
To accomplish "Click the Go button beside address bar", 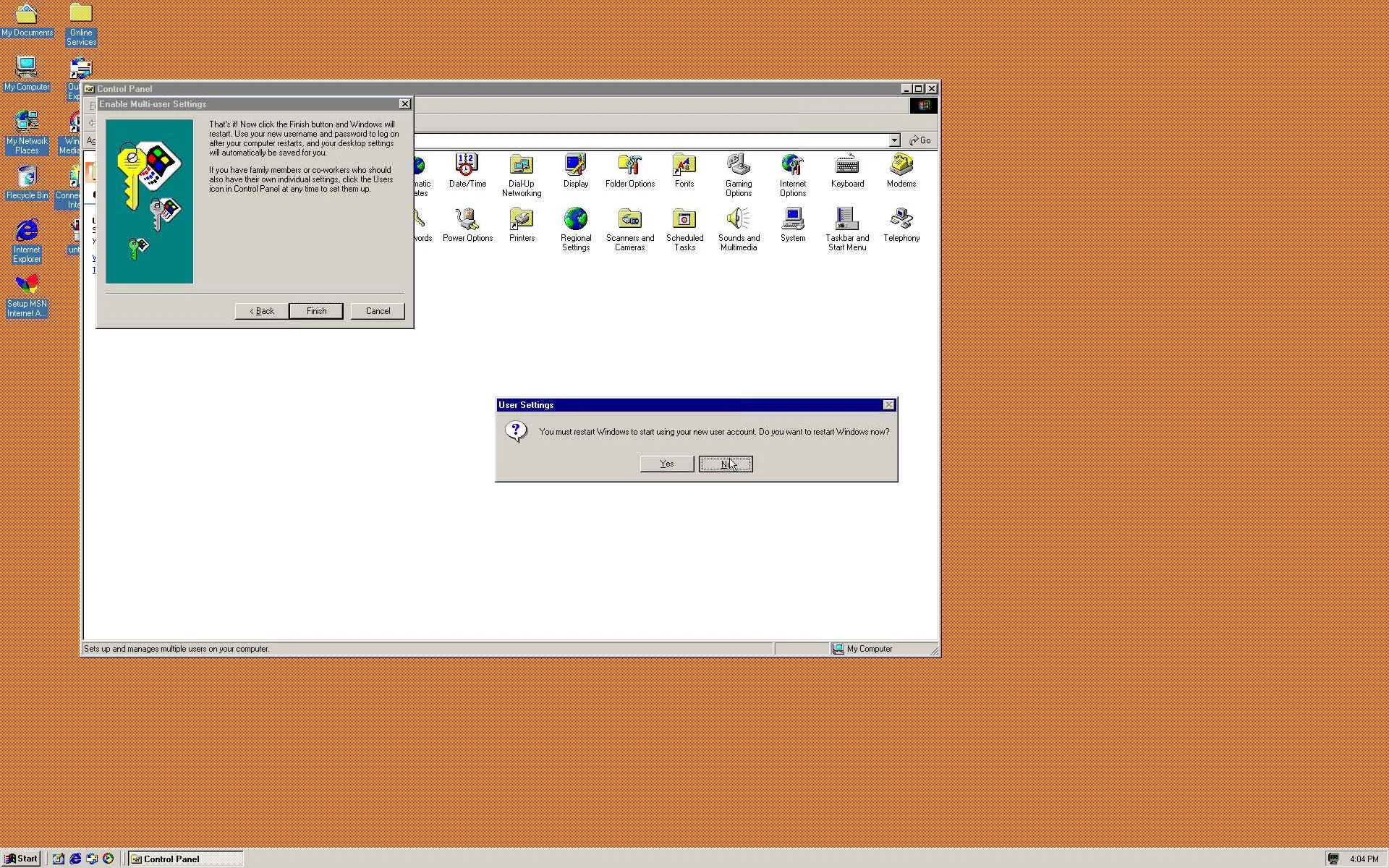I will point(920,140).
